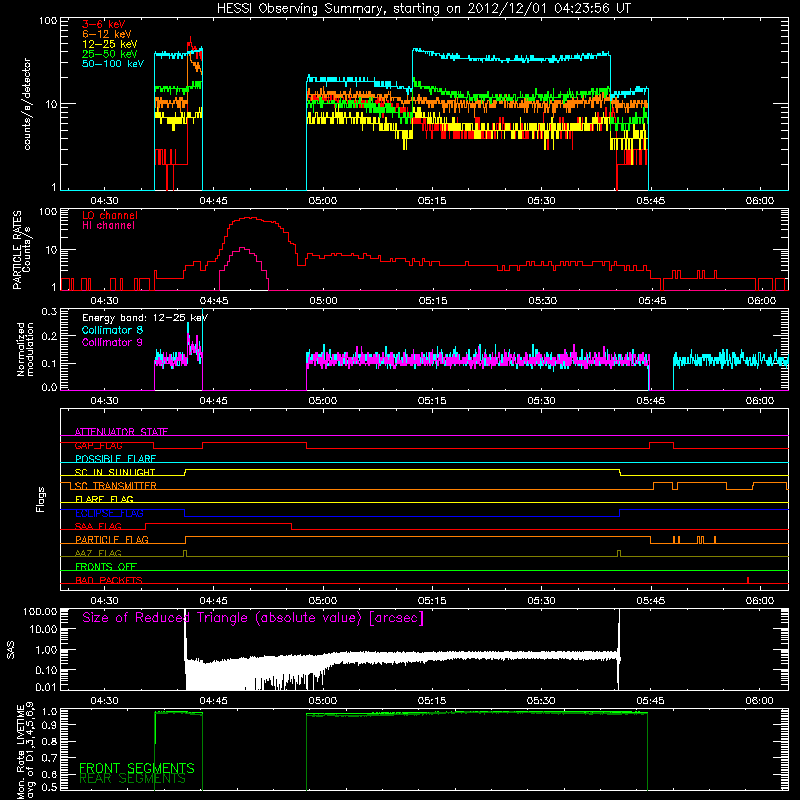Image resolution: width=800 pixels, height=800 pixels.
Task: Click the LO channel legend label
Action: [x=110, y=215]
